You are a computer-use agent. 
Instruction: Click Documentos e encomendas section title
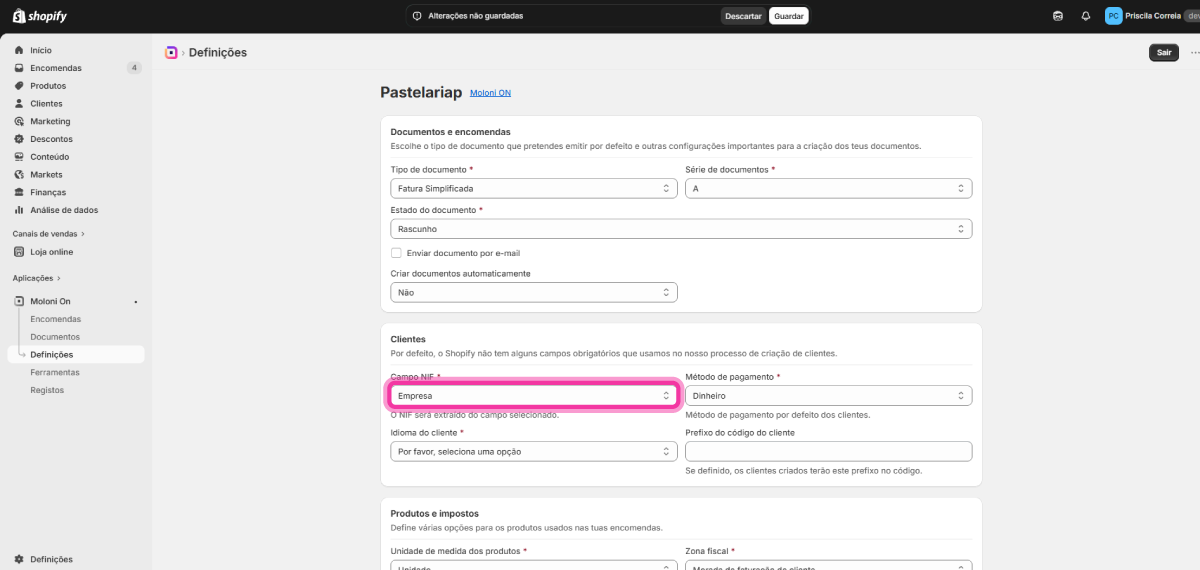[x=450, y=131]
